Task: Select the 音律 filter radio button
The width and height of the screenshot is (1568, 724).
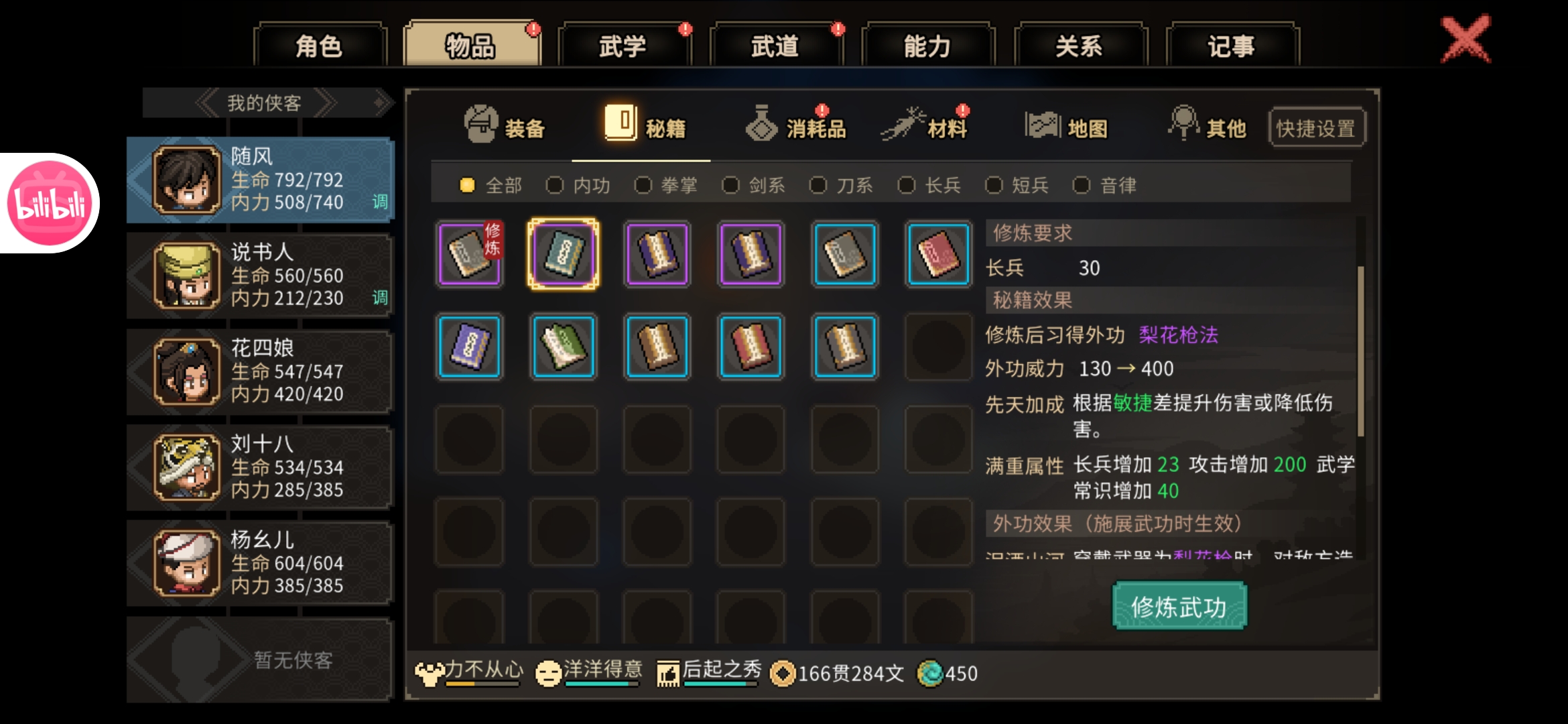Action: 1082,185
